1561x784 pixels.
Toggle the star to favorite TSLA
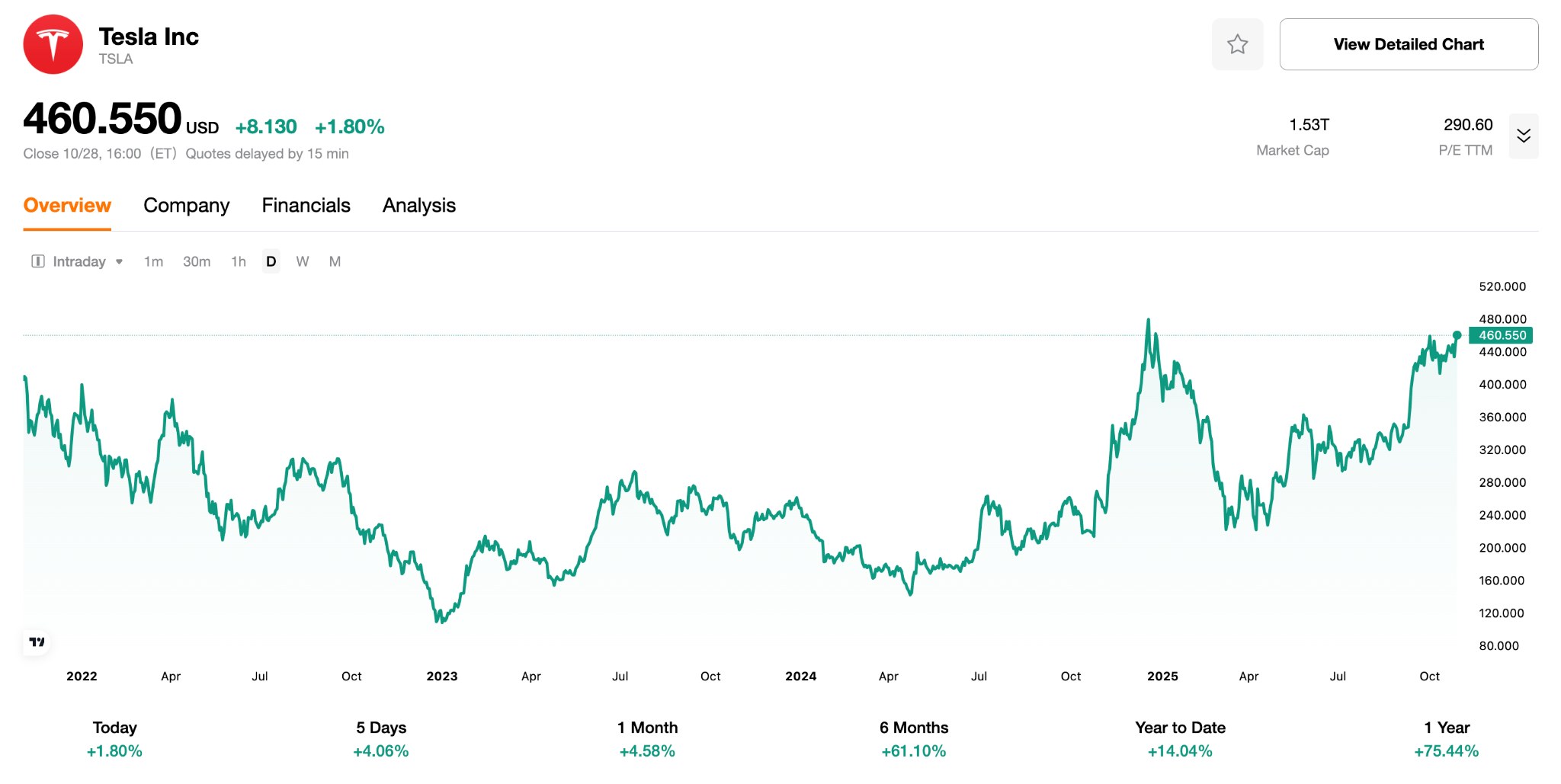1237,44
